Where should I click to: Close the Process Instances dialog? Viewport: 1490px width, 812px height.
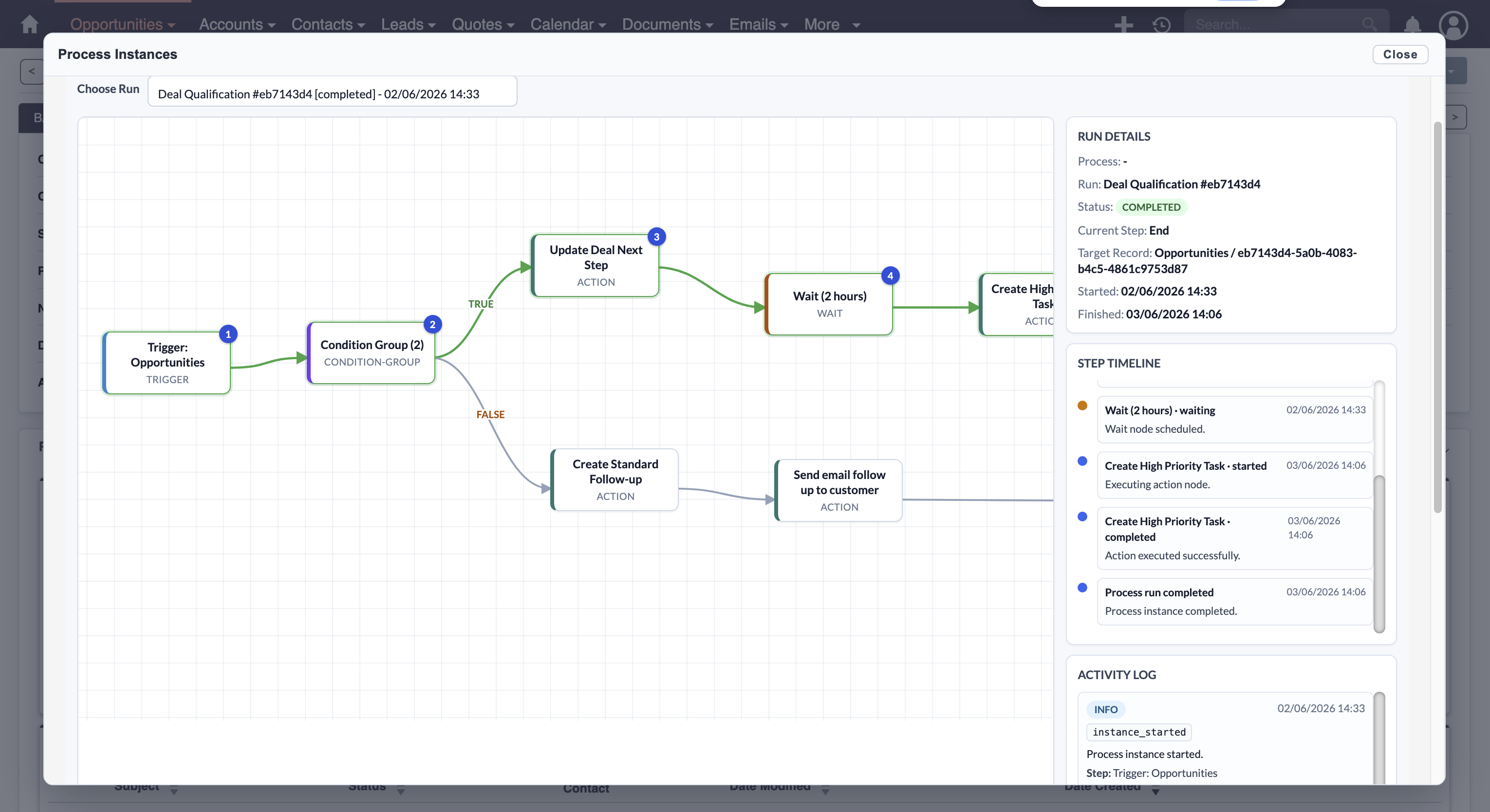tap(1400, 54)
